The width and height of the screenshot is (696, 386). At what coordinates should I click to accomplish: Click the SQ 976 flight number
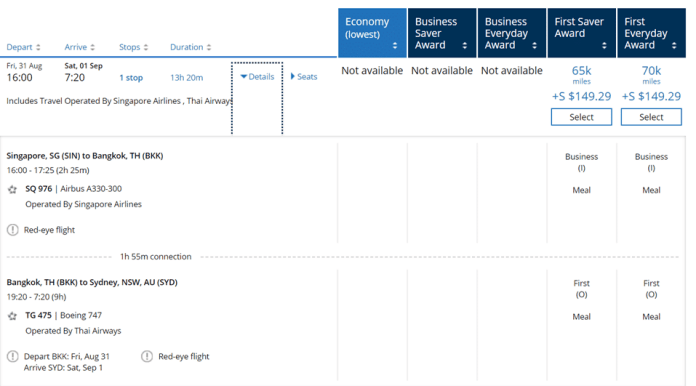(x=39, y=189)
